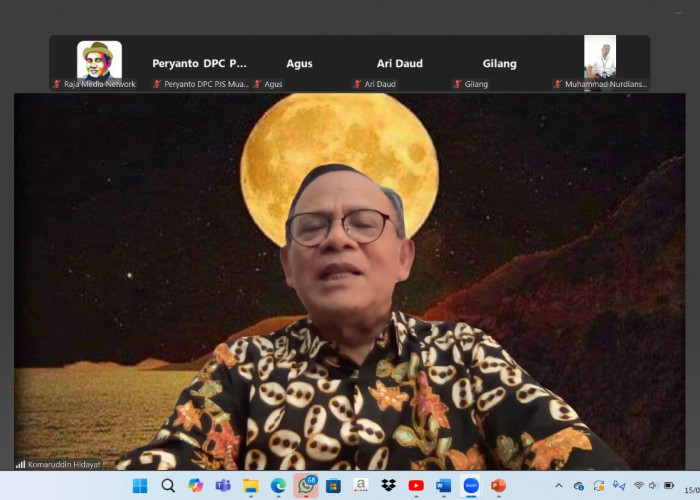This screenshot has height=500, width=700.
Task: Open Windows Search from the taskbar
Action: (168, 486)
